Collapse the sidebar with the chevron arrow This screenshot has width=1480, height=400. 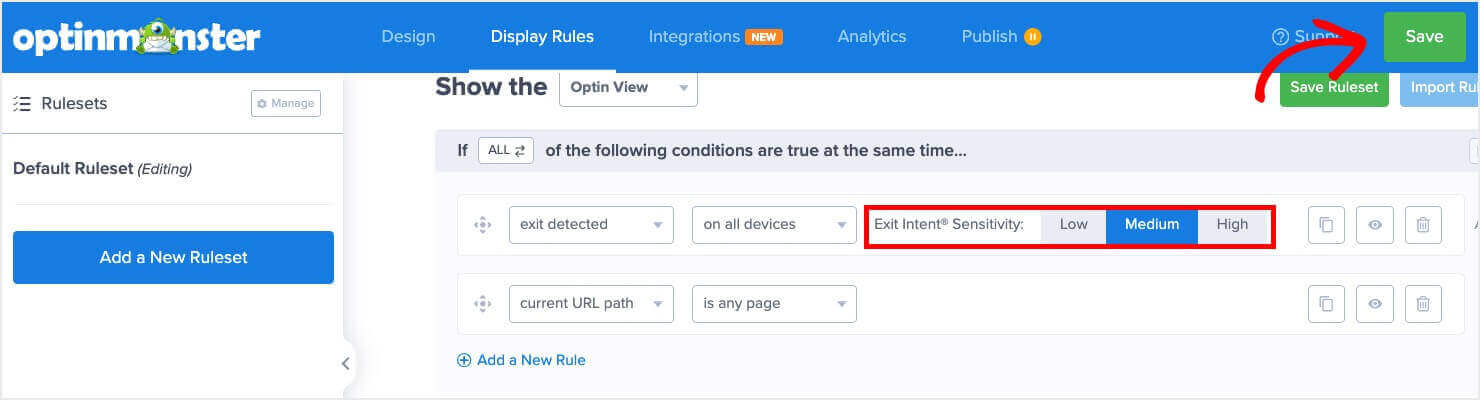345,364
